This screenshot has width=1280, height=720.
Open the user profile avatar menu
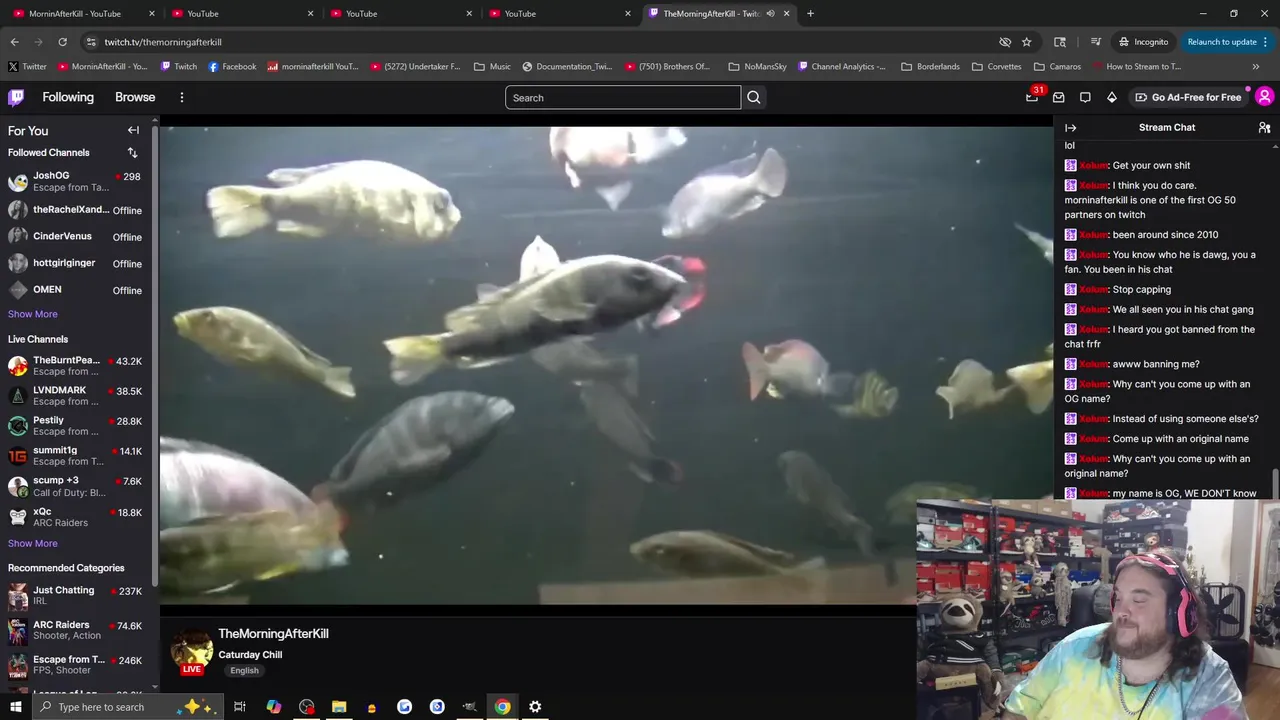(1264, 97)
